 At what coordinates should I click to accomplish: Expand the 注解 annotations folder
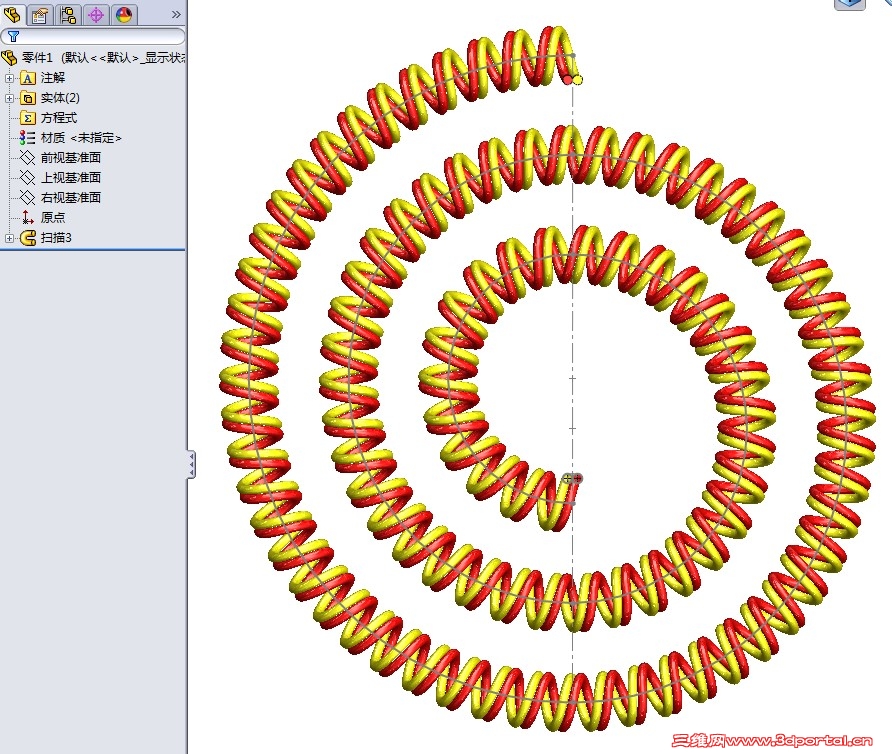(9, 78)
